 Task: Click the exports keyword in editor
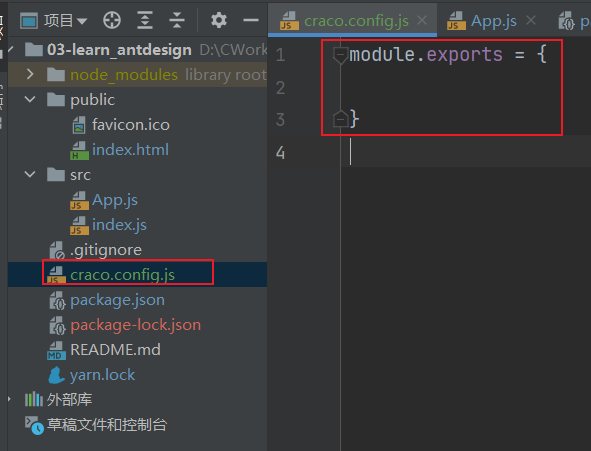[464, 55]
